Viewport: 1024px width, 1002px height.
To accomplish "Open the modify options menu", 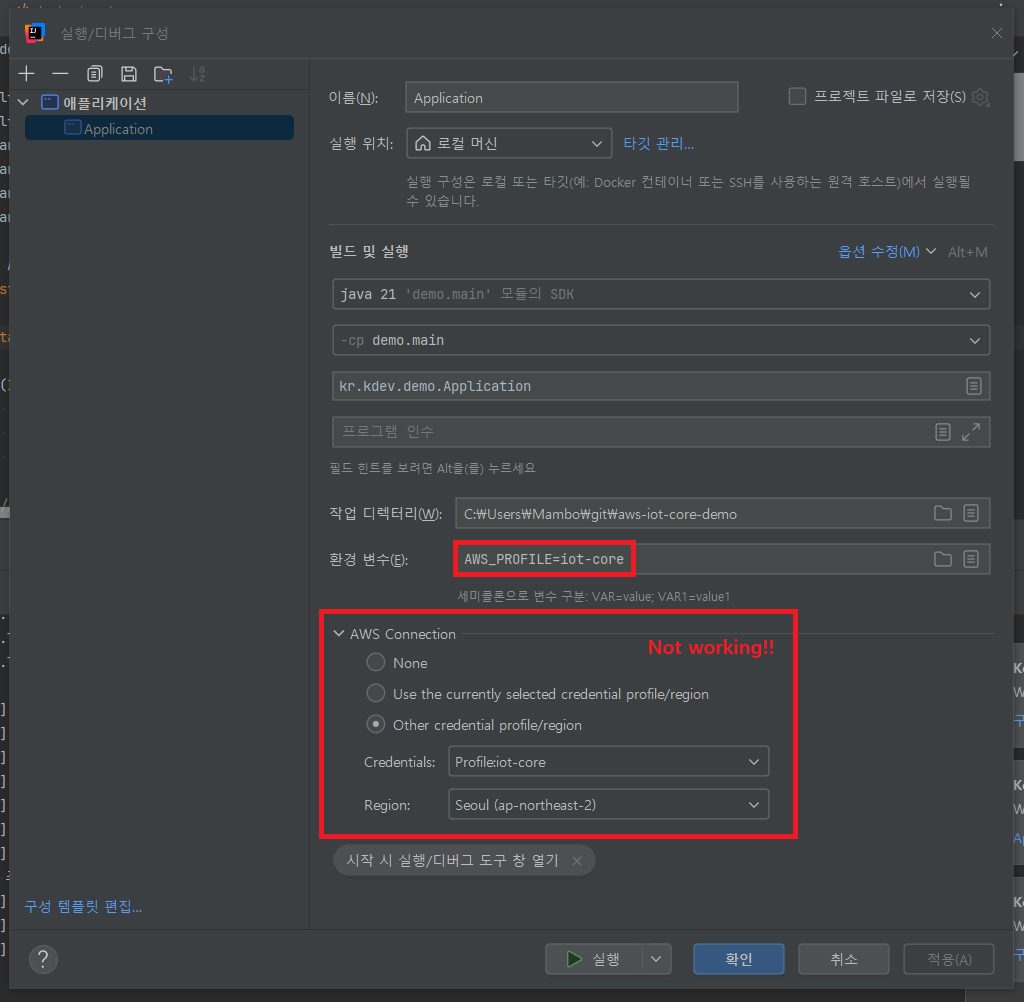I will [886, 252].
